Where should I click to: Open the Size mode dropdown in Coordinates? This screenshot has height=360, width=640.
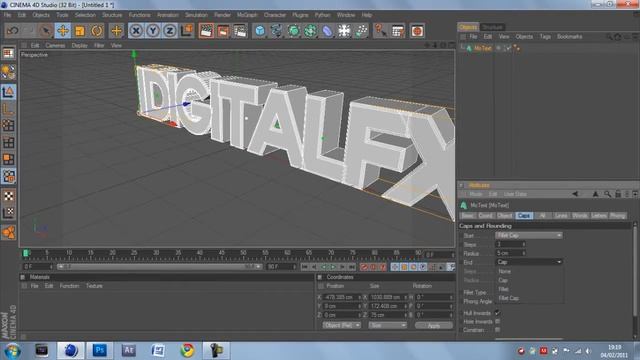tap(388, 325)
